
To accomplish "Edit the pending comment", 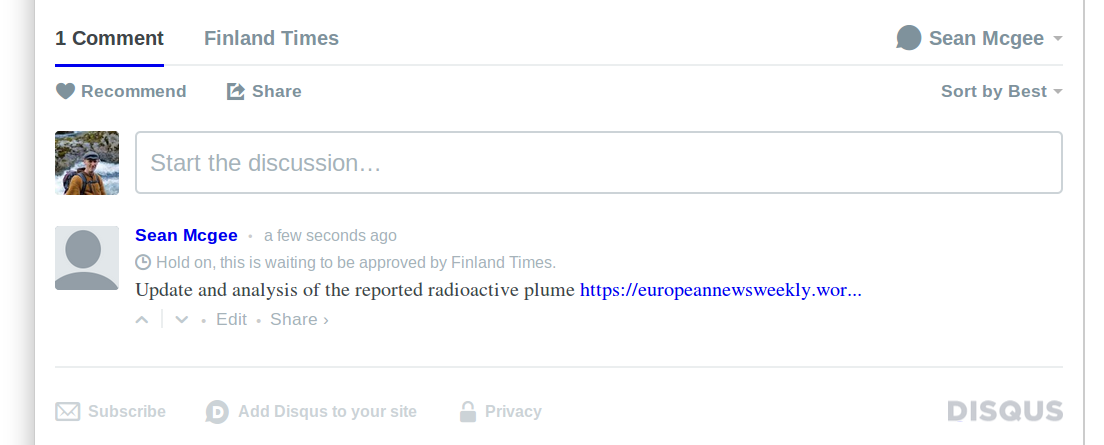I will (231, 320).
